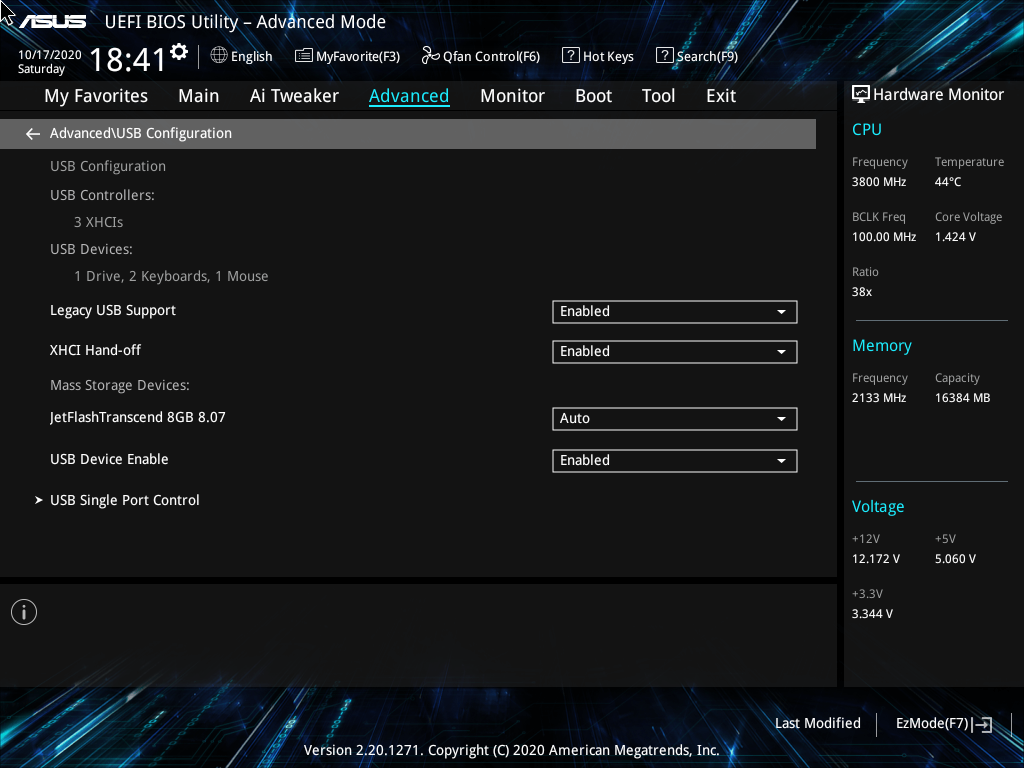Switch to the Main tab
This screenshot has width=1024, height=768.
click(x=199, y=96)
